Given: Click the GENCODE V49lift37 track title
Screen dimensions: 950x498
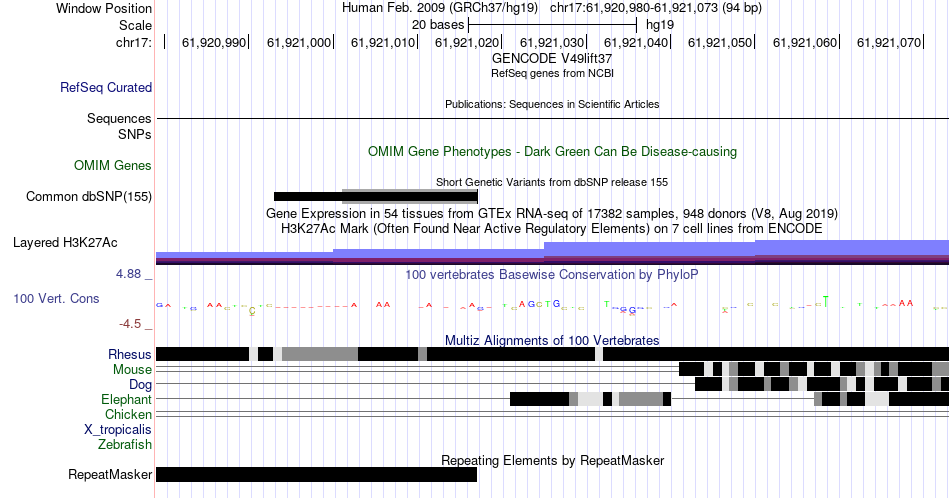Looking at the screenshot, I should (552, 58).
